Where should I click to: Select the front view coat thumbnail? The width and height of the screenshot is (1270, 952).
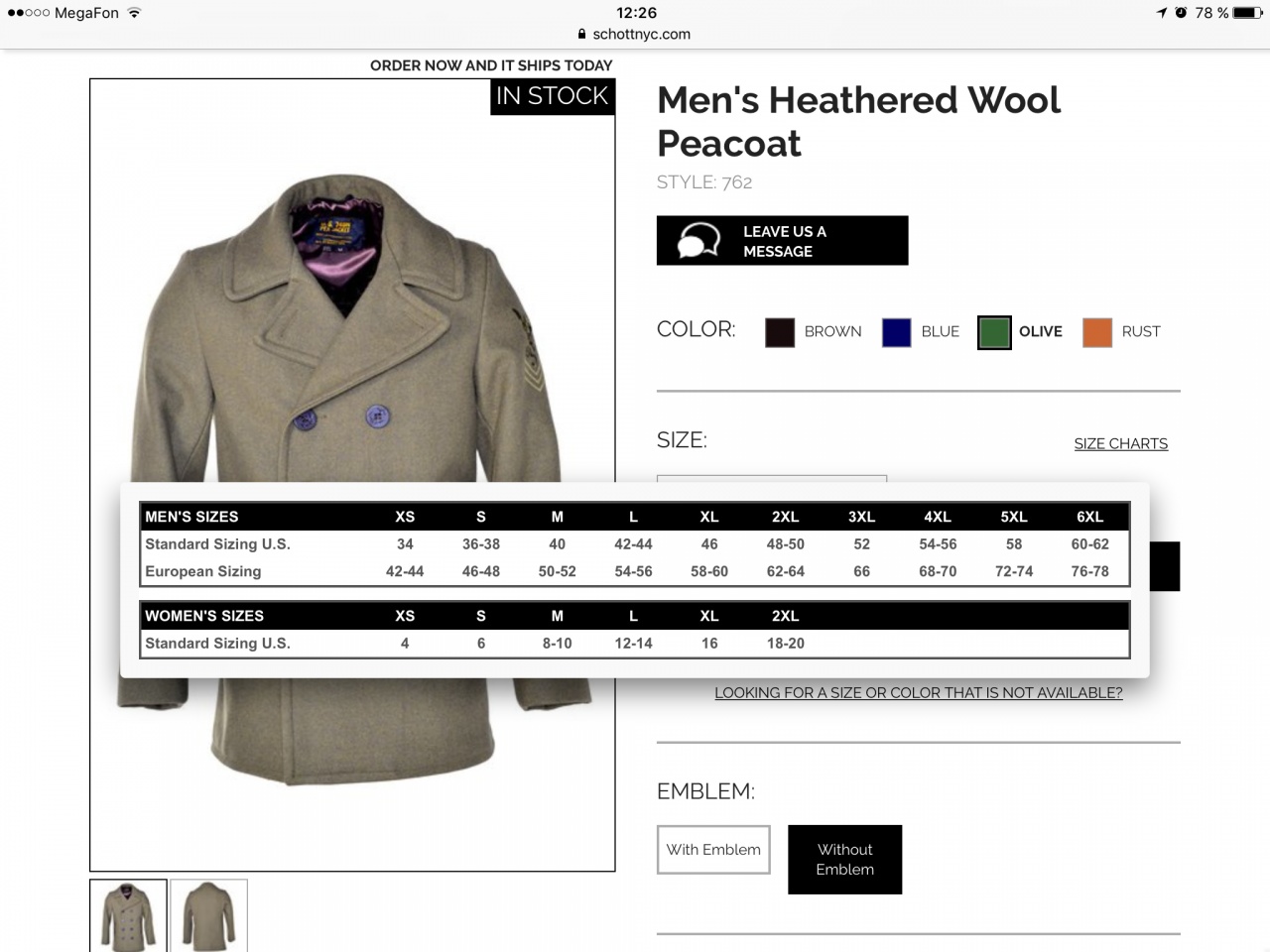128,915
